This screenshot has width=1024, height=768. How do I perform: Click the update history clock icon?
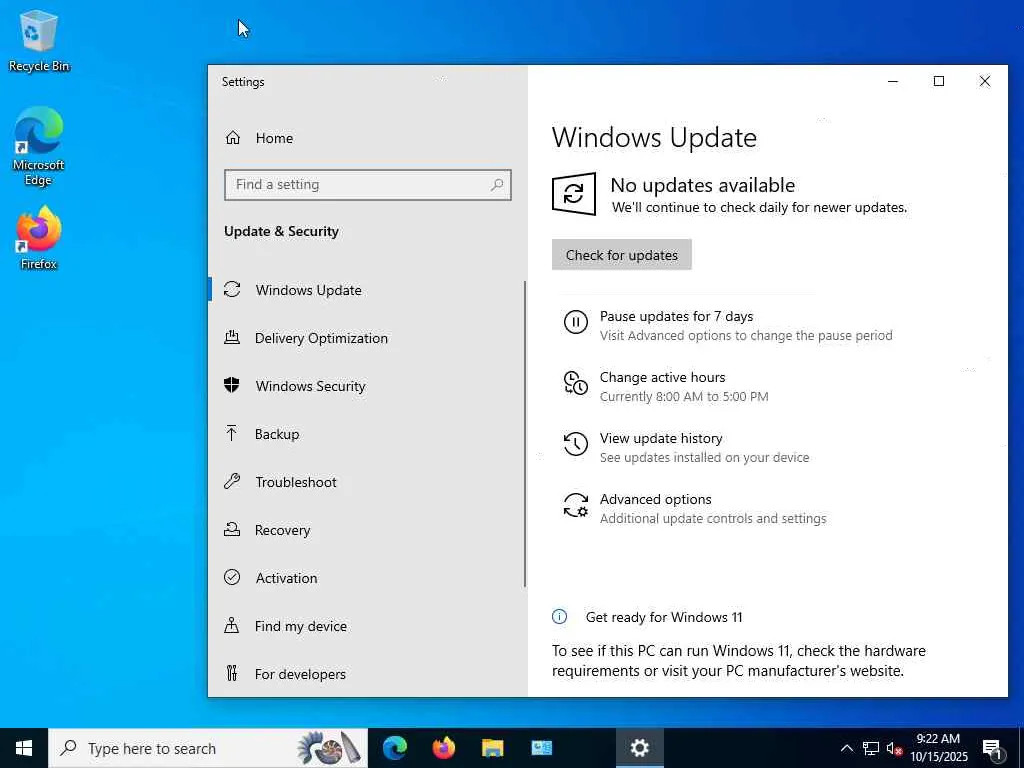click(x=575, y=444)
